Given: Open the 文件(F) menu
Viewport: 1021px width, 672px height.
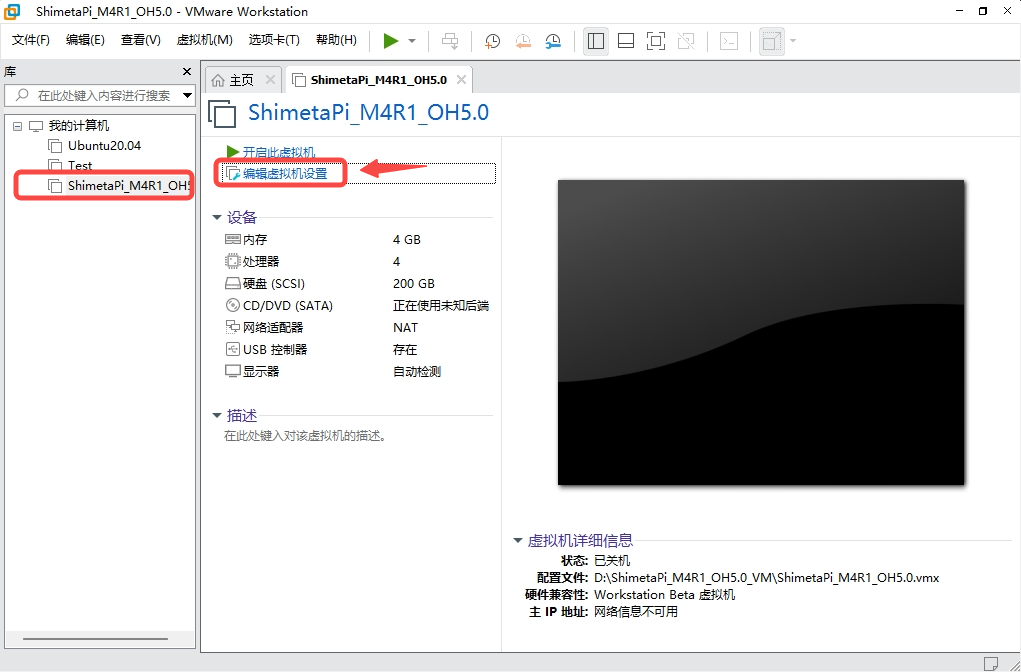Looking at the screenshot, I should (x=31, y=40).
